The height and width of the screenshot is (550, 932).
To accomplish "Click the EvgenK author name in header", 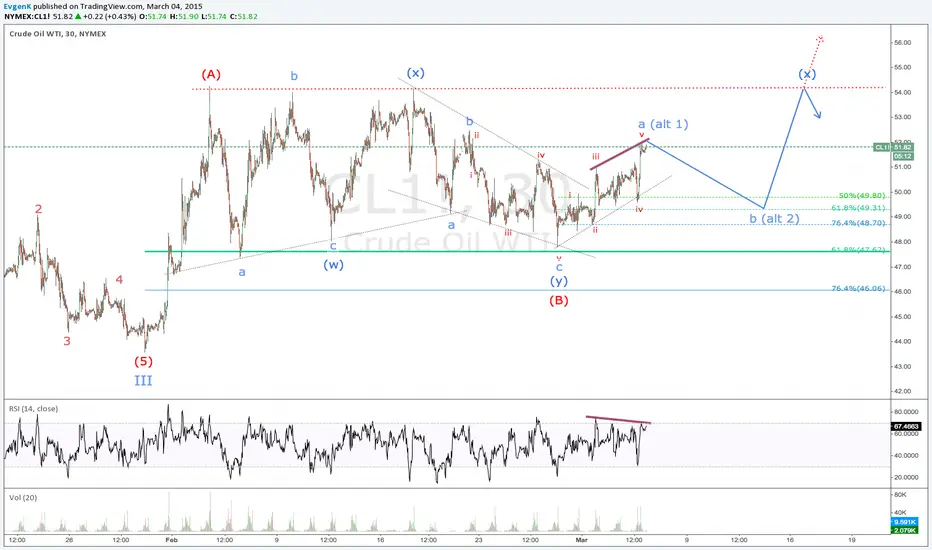I will click(x=17, y=7).
